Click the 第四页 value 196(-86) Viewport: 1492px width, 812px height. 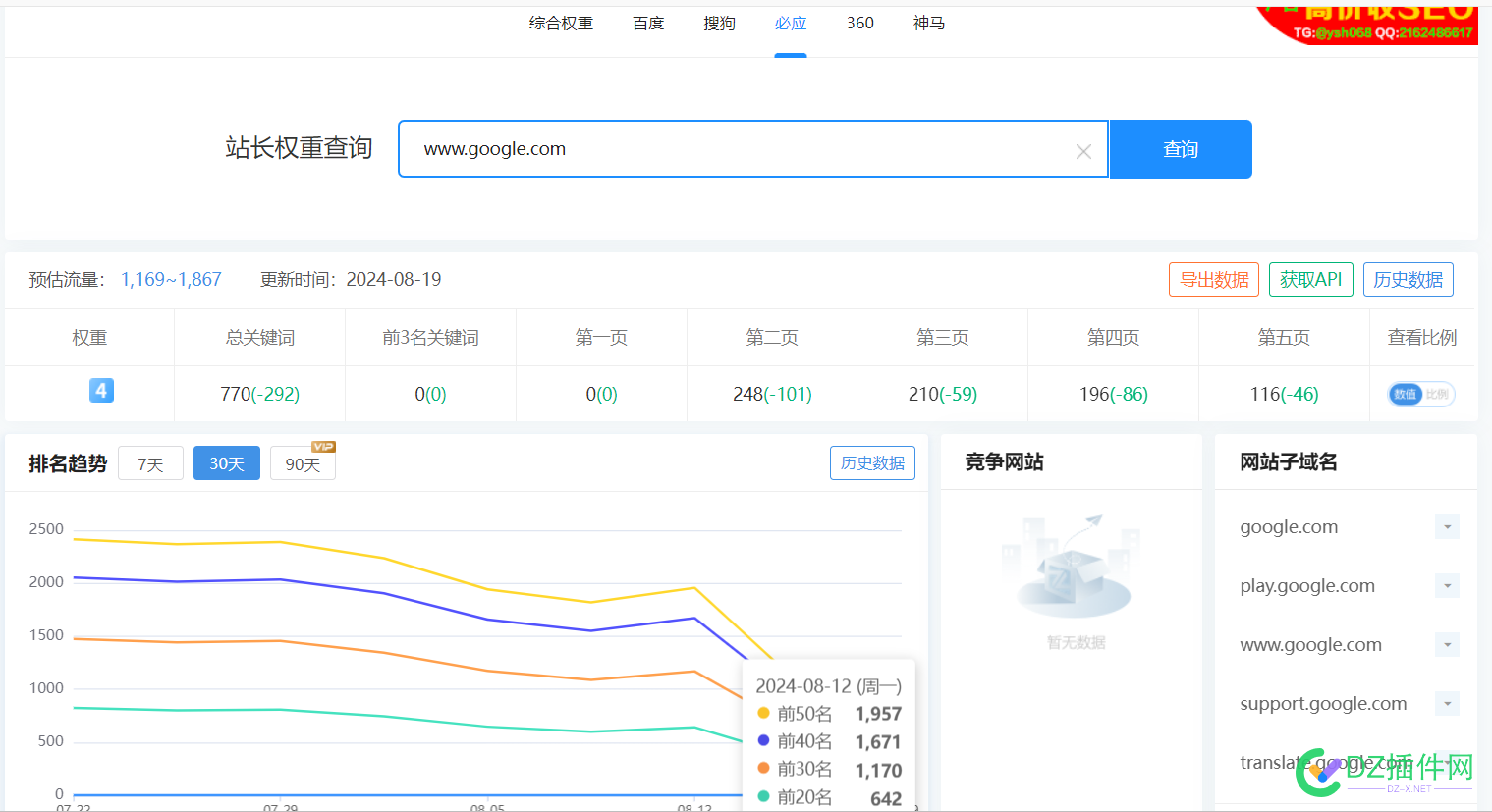(x=1113, y=394)
